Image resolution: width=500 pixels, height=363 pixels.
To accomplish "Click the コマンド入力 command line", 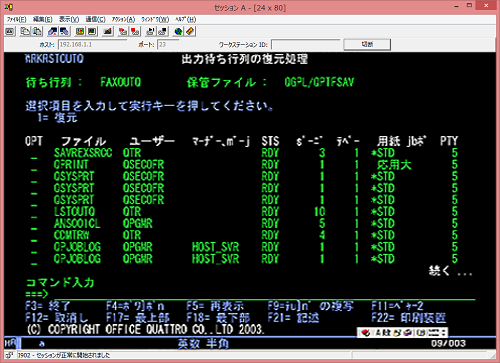I will tap(263, 295).
